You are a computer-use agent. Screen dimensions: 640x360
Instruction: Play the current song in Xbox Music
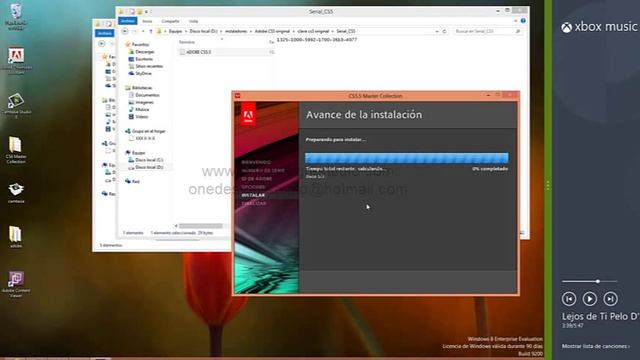pos(589,299)
